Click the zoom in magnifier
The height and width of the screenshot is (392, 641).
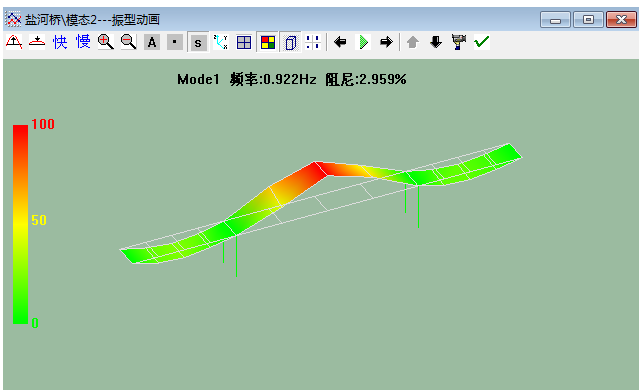[106, 42]
